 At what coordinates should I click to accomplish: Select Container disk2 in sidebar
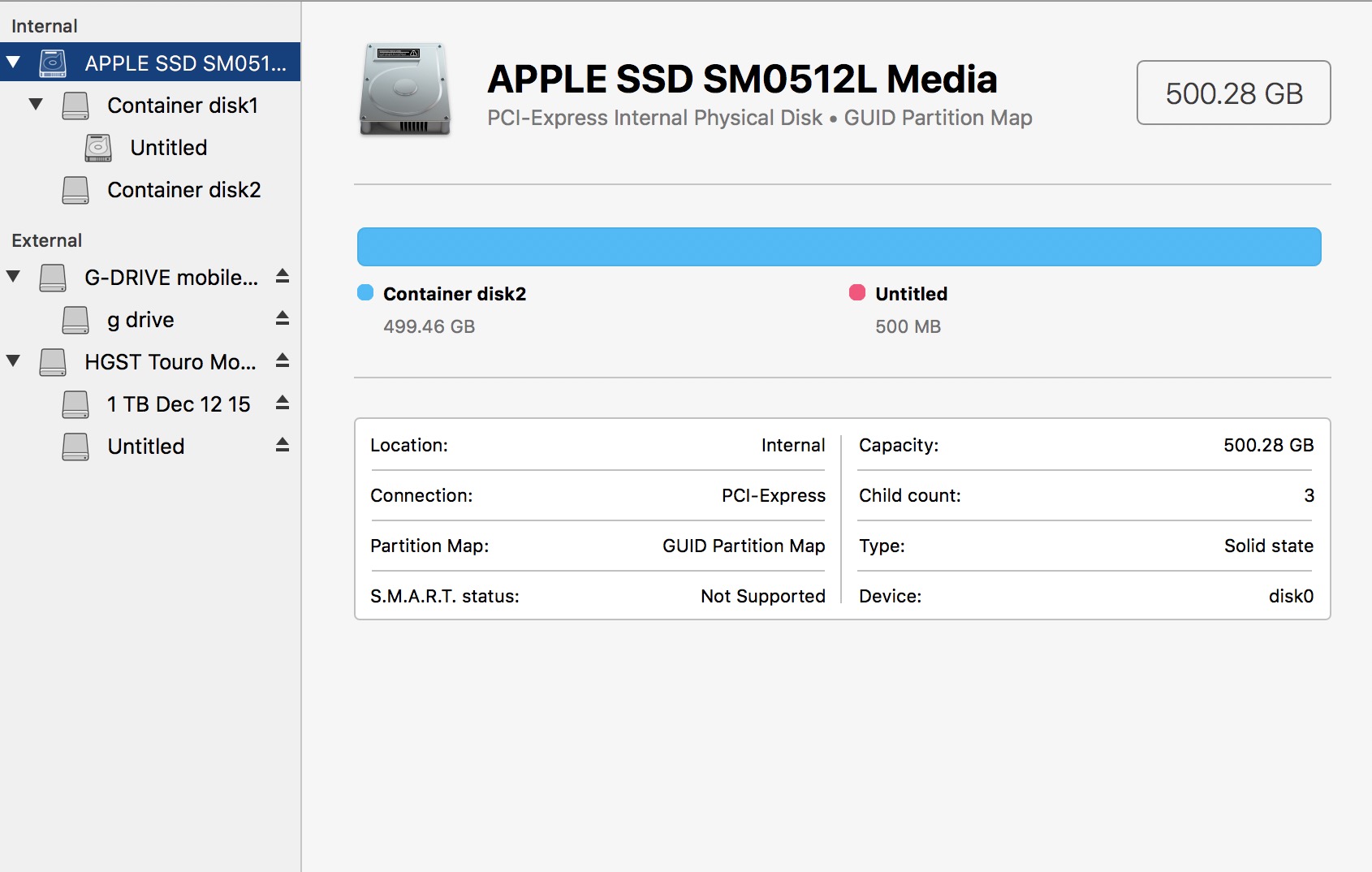pos(150,190)
